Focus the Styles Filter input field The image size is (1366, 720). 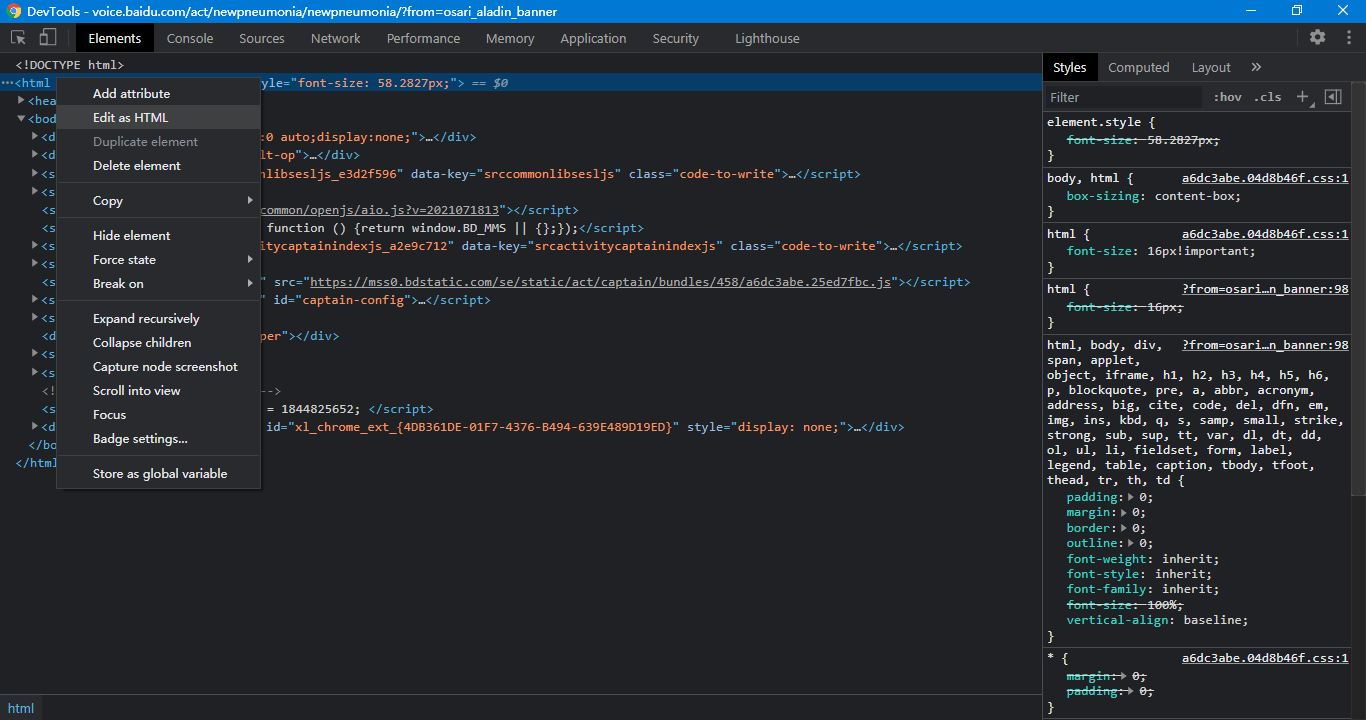tap(1122, 97)
